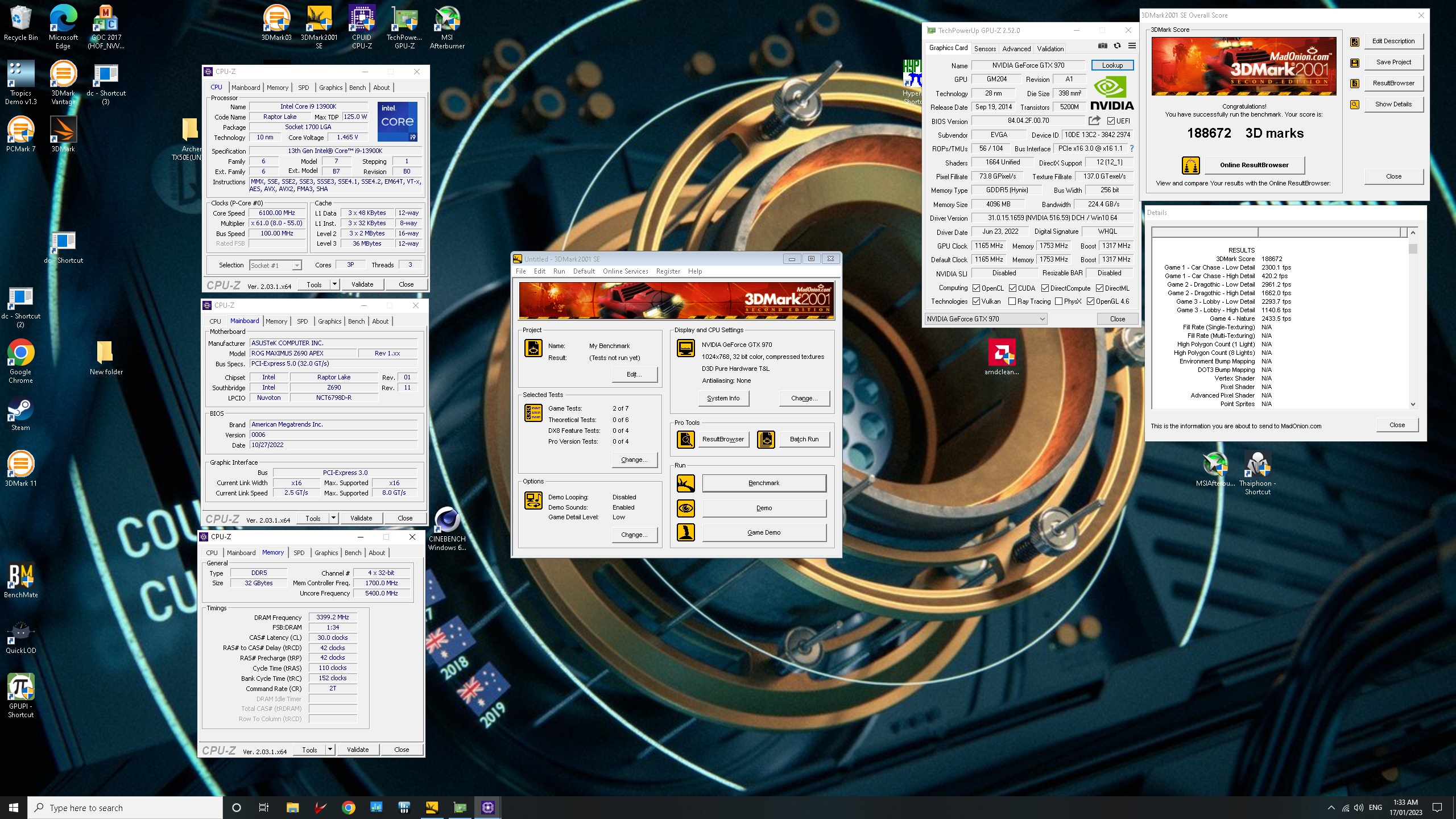
Task: Switch to the Sensors tab in GPU-Z
Action: 985,49
